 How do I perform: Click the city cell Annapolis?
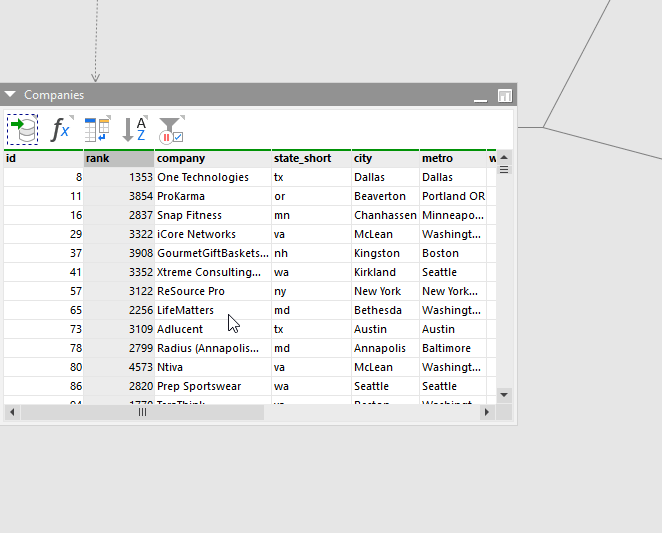(385, 348)
